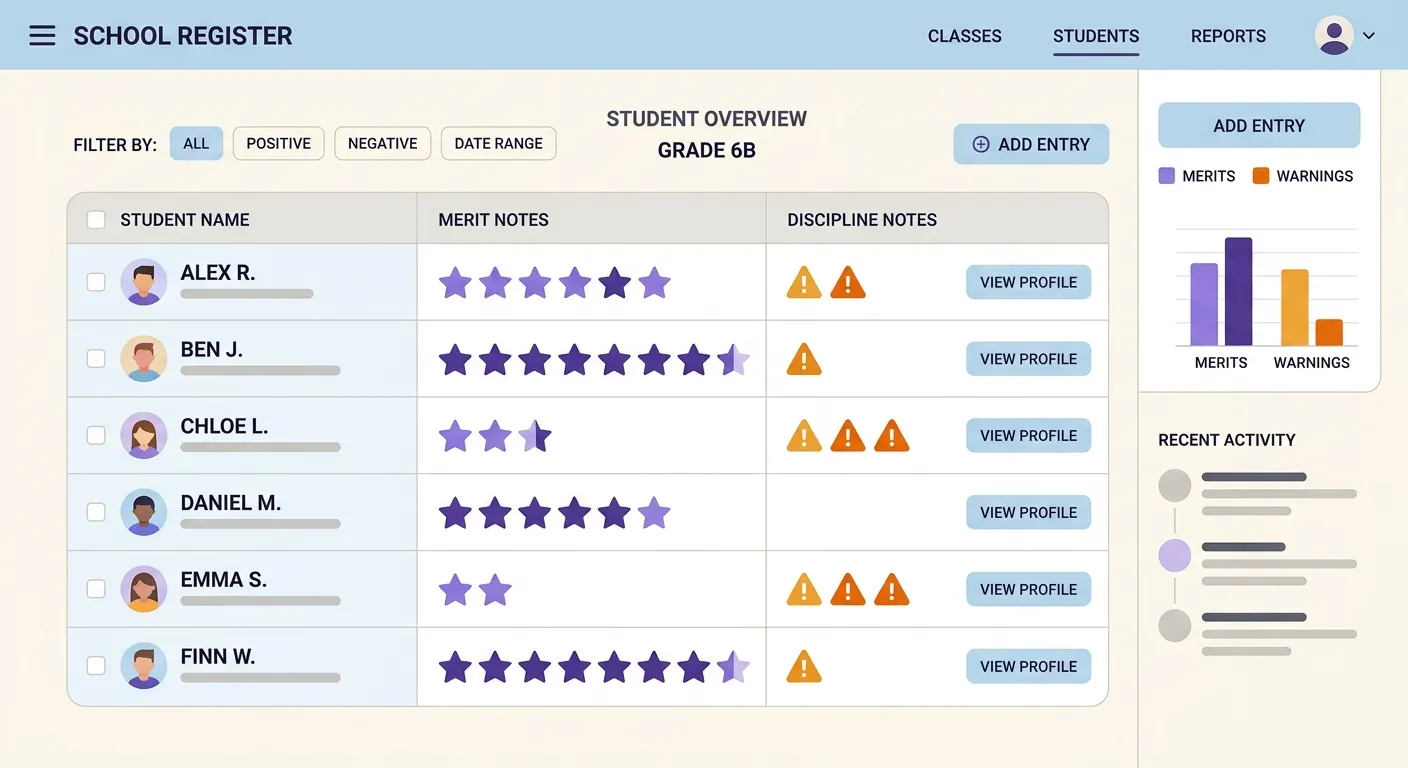Tick the checkbox for Daniel M.

[96, 512]
